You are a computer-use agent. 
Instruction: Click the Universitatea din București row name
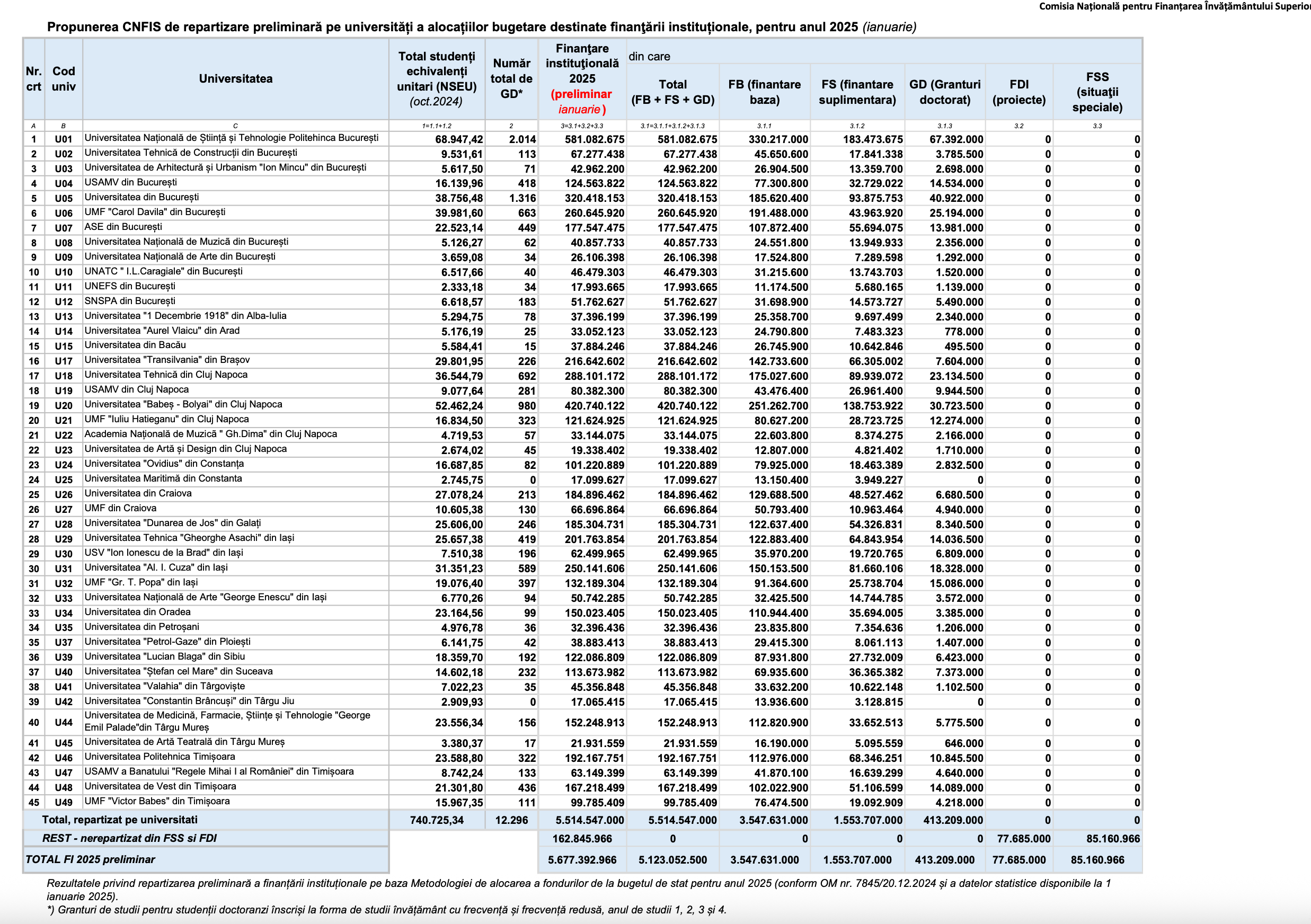[x=141, y=198]
